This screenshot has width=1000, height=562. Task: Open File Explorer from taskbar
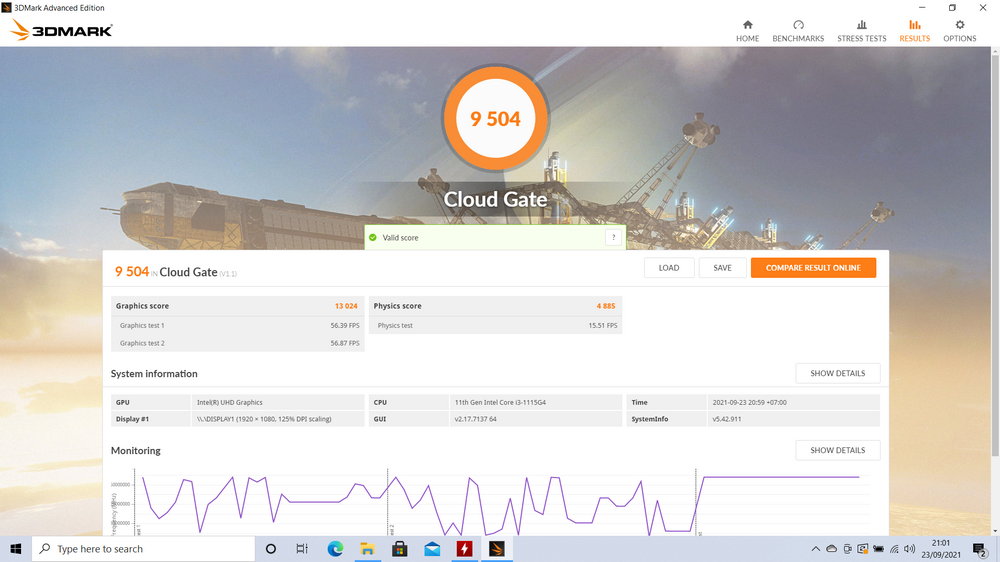tap(367, 549)
